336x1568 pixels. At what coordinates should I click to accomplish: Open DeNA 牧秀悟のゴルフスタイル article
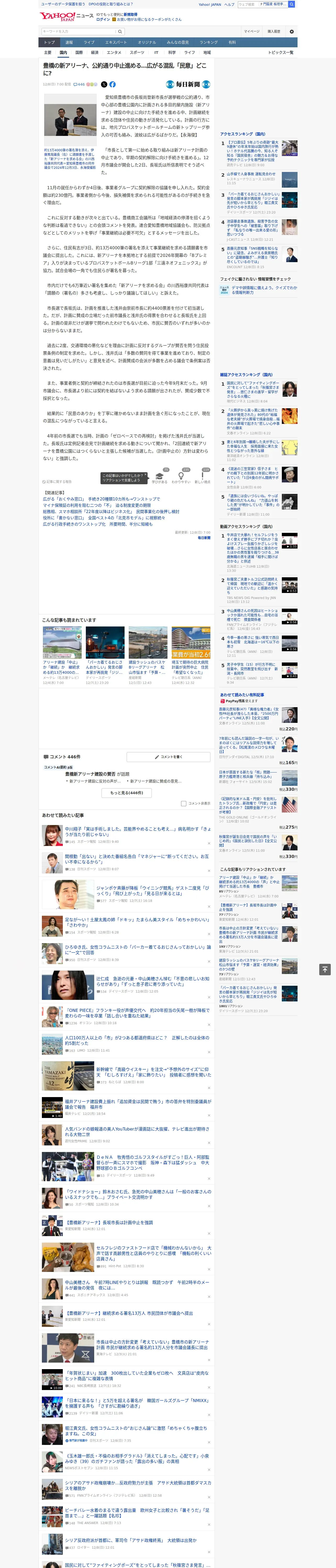point(153,1162)
